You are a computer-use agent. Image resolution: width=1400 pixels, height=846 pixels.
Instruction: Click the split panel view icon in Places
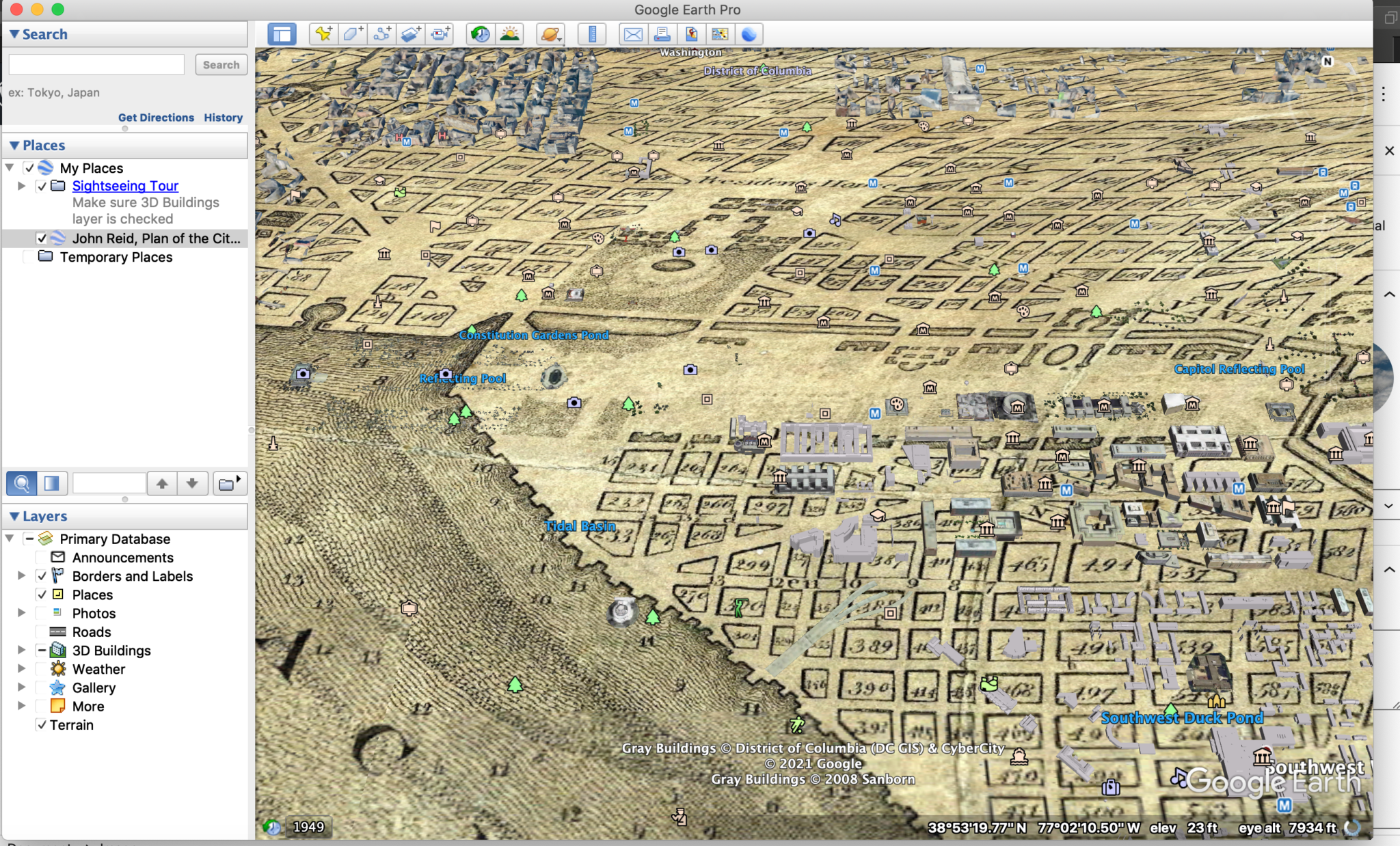pyautogui.click(x=52, y=483)
